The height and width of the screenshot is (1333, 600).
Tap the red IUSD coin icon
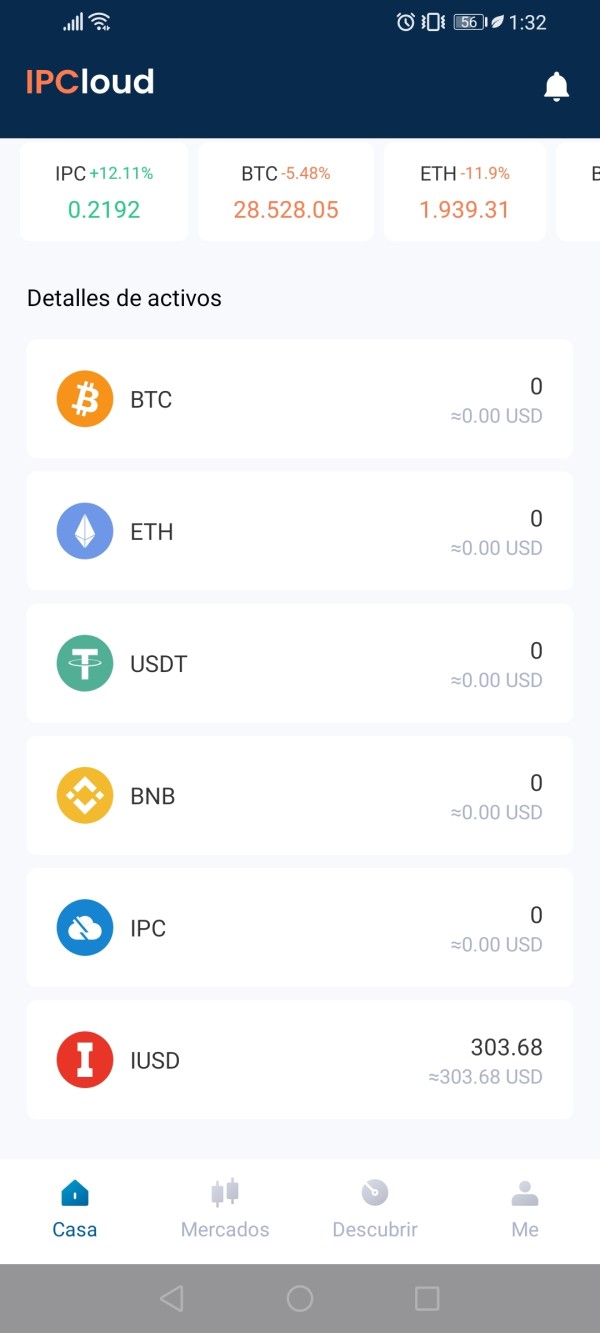tap(85, 1059)
